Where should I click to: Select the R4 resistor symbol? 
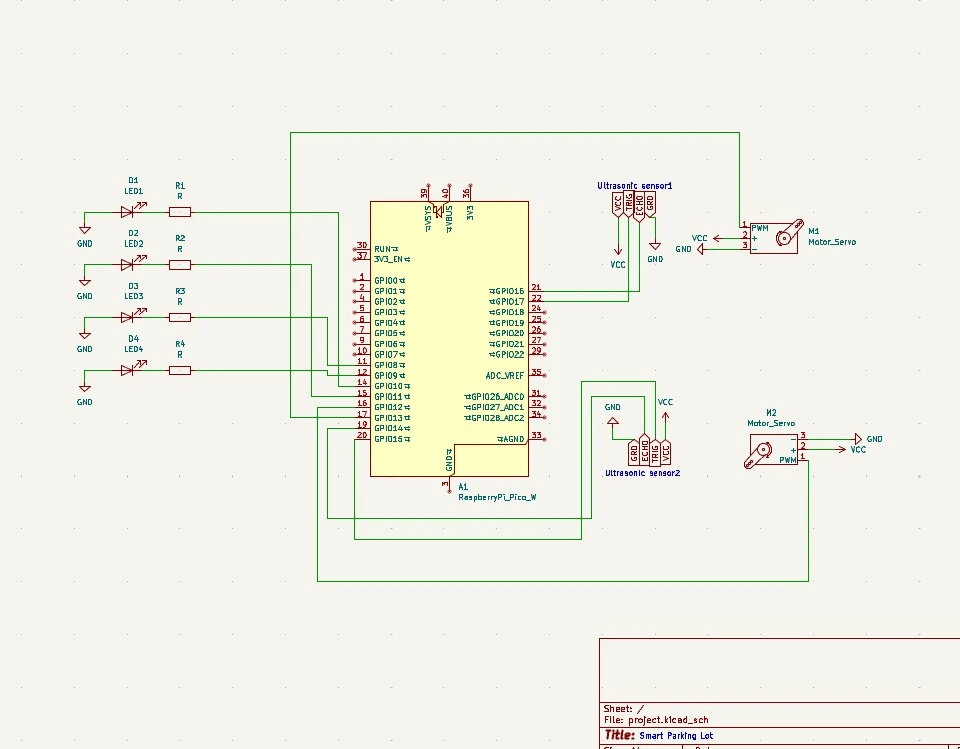(x=180, y=371)
